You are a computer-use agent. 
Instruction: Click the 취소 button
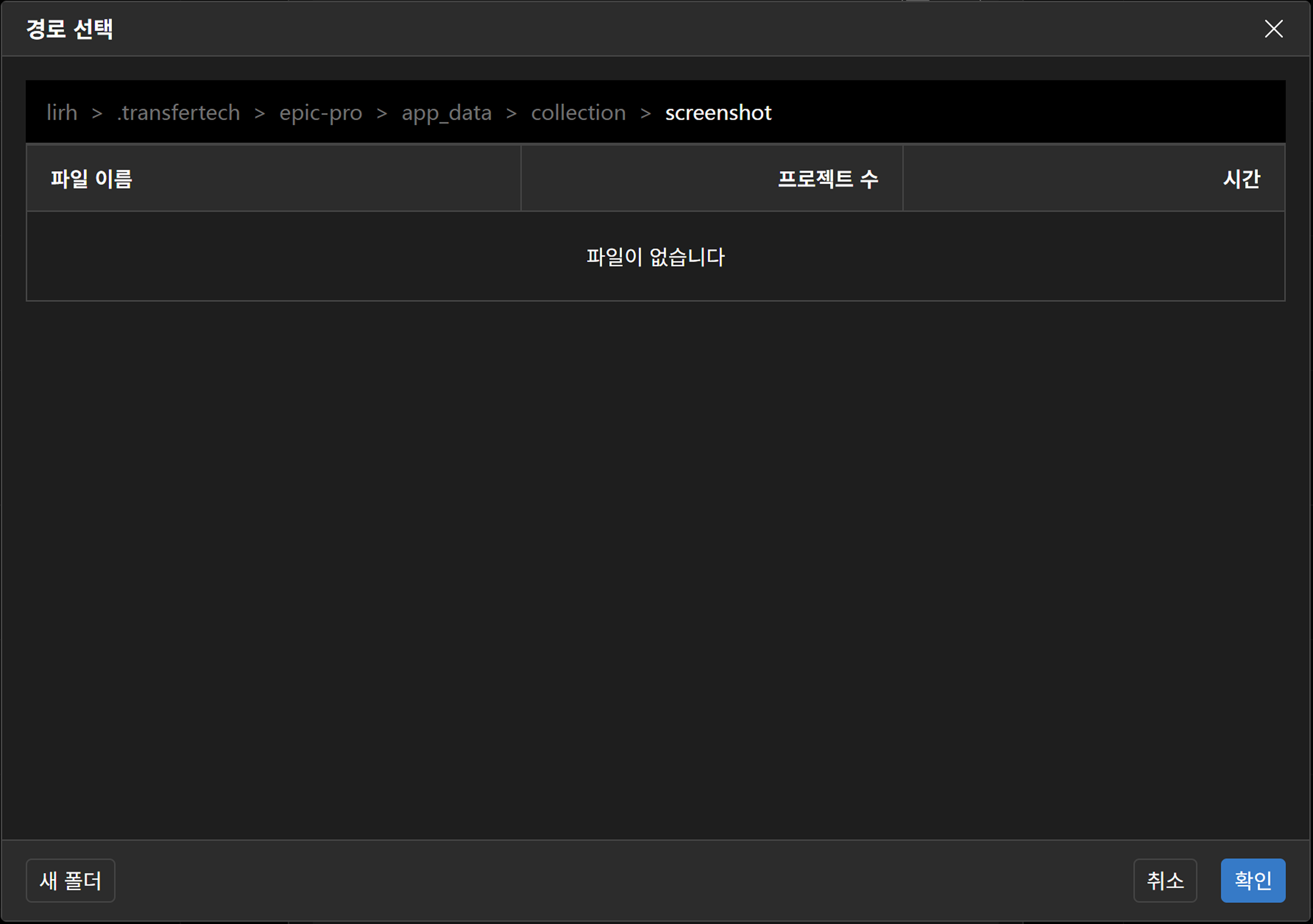click(x=1164, y=880)
